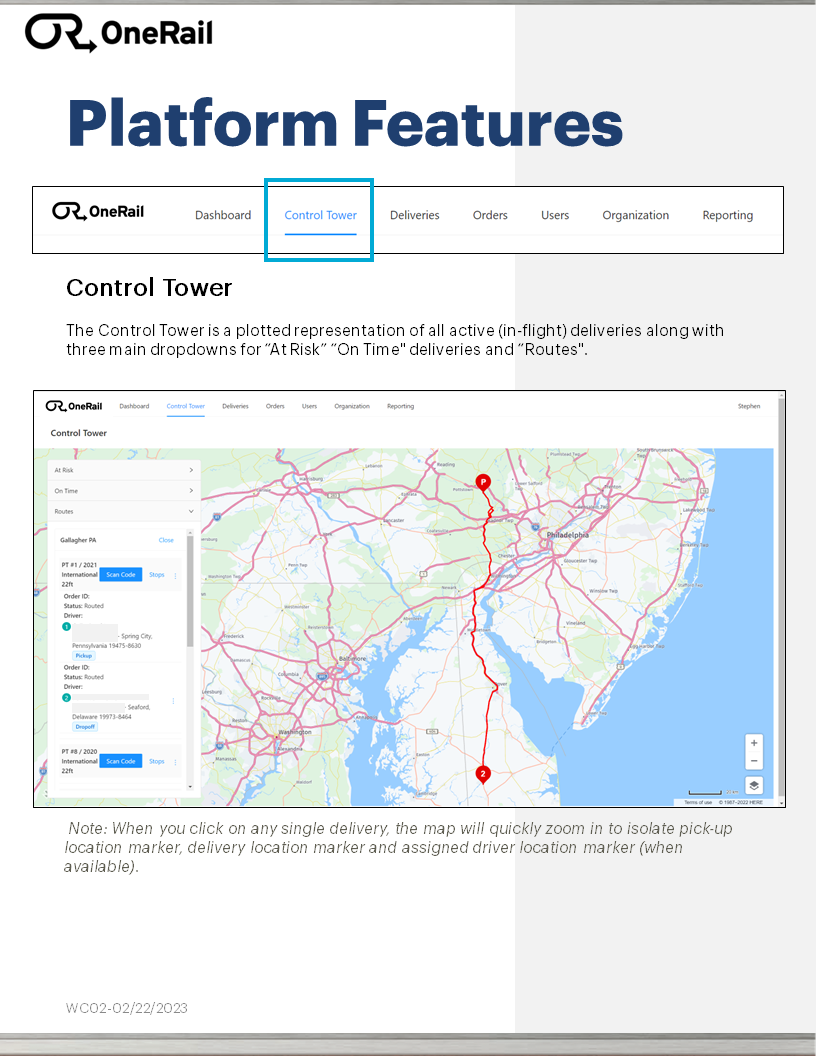This screenshot has height=1056, width=816.
Task: Zoom in the map with the plus button
Action: 754,743
